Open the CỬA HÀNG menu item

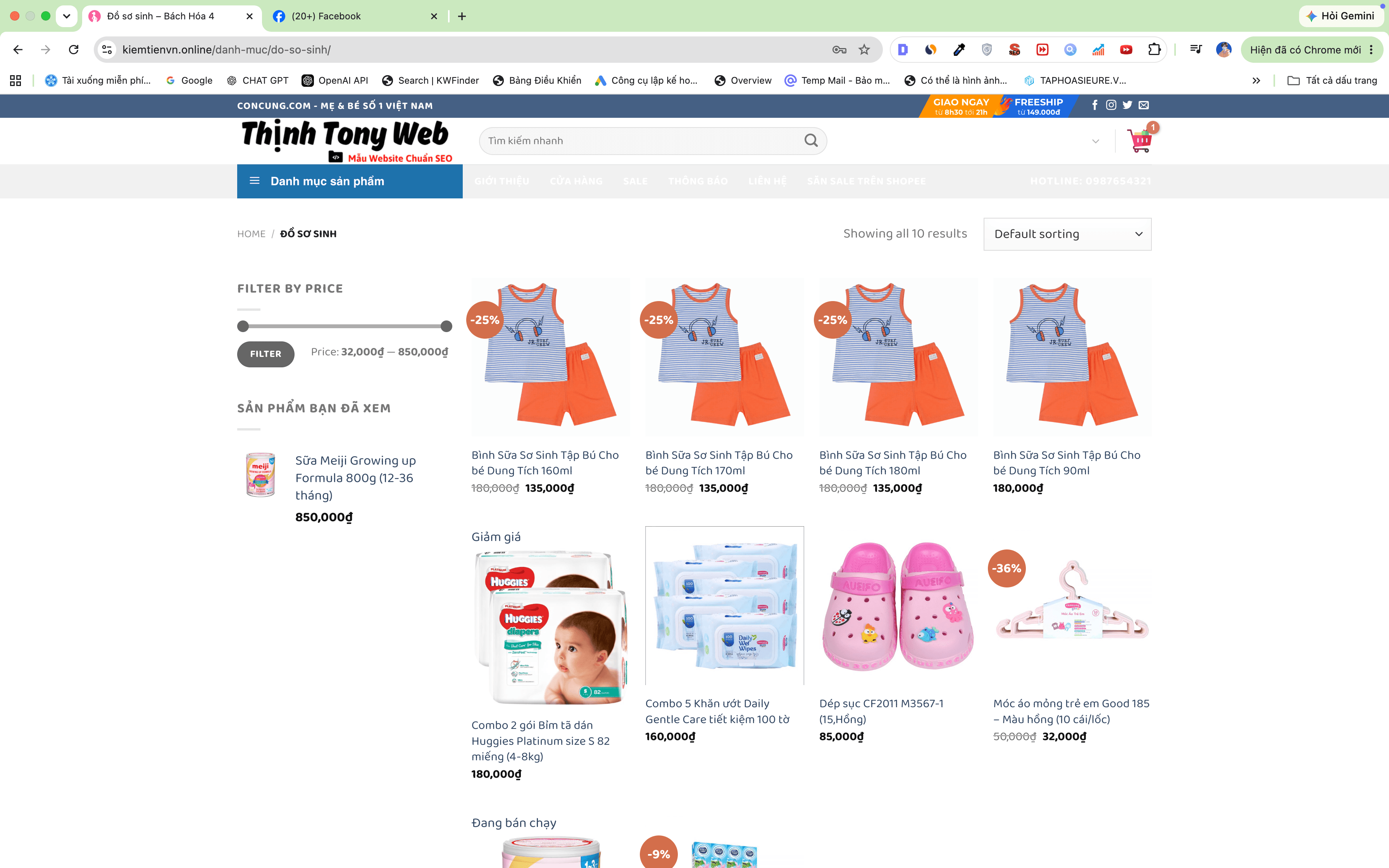pos(576,181)
